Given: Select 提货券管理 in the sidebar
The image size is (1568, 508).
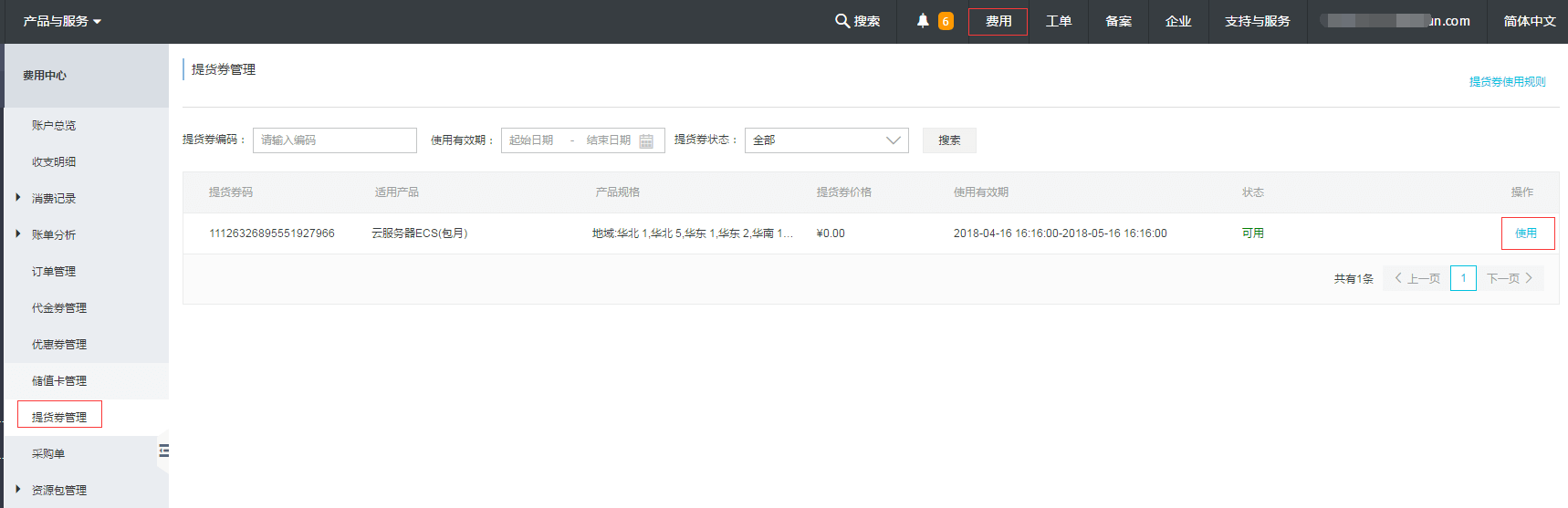Looking at the screenshot, I should coord(59,417).
